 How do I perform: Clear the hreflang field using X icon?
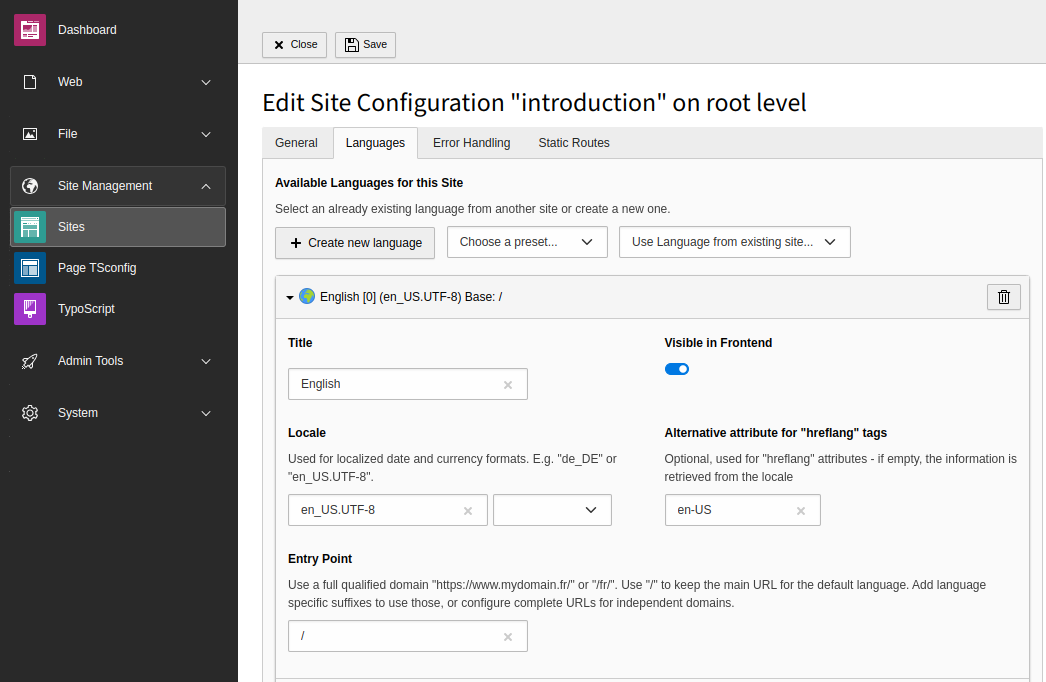(x=801, y=511)
